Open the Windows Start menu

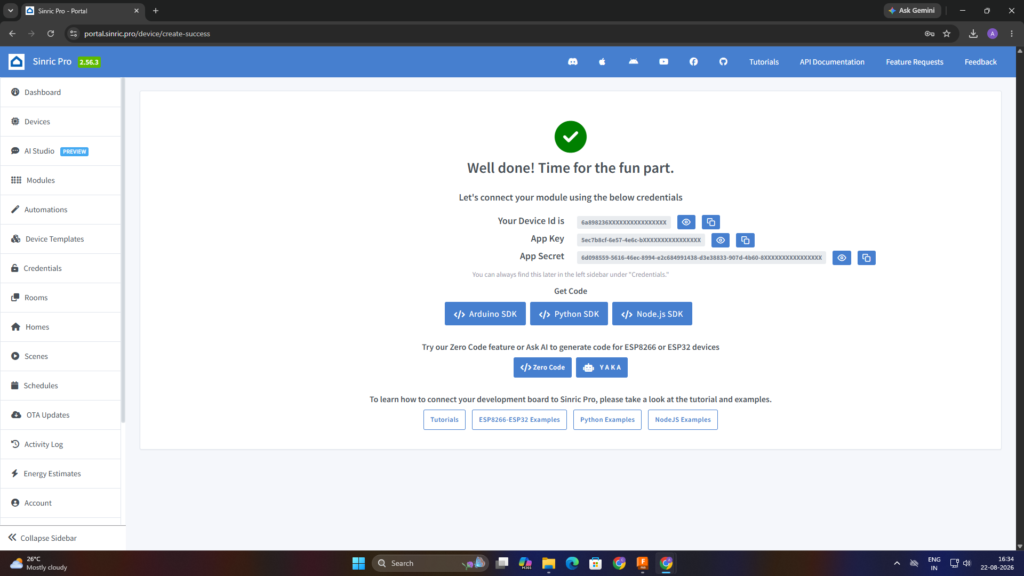[x=359, y=563]
